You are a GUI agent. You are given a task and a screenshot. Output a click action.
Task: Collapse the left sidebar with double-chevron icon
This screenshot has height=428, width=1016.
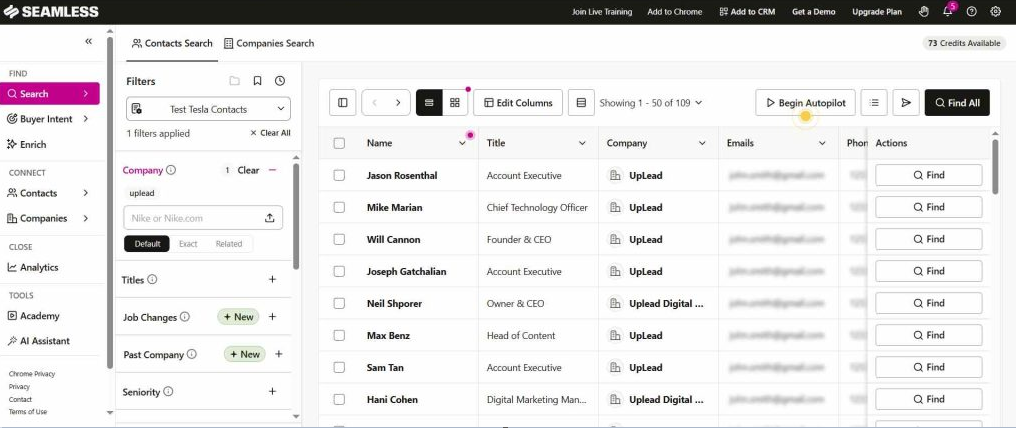(88, 41)
